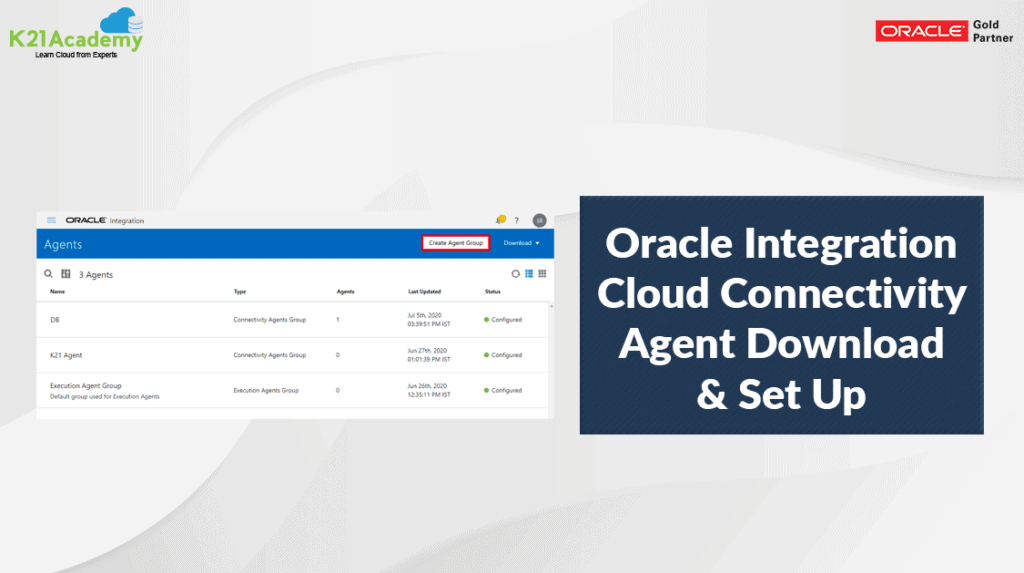Viewport: 1024px width, 573px height.
Task: Expand the Download dropdown
Action: tap(521, 243)
